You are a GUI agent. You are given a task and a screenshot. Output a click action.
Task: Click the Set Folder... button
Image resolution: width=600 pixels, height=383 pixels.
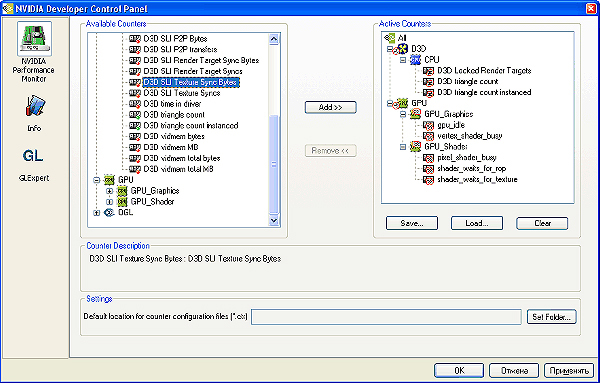tap(551, 317)
